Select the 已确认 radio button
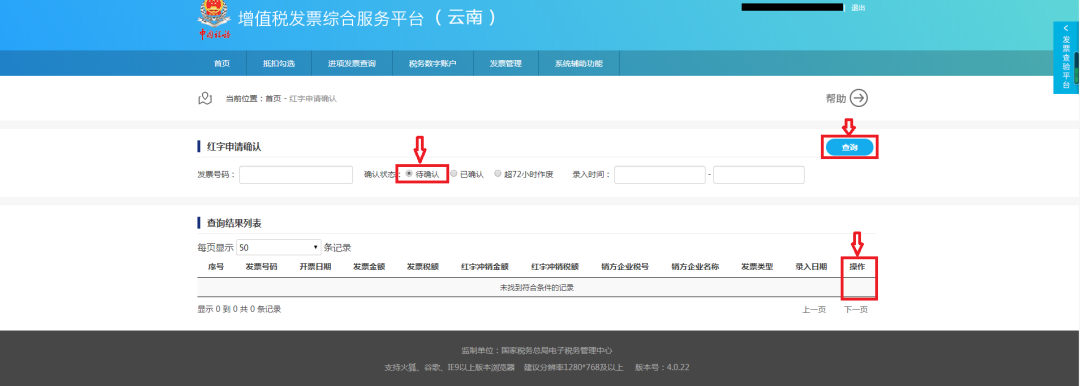Viewport: 1080px width, 386px height. pyautogui.click(x=454, y=174)
